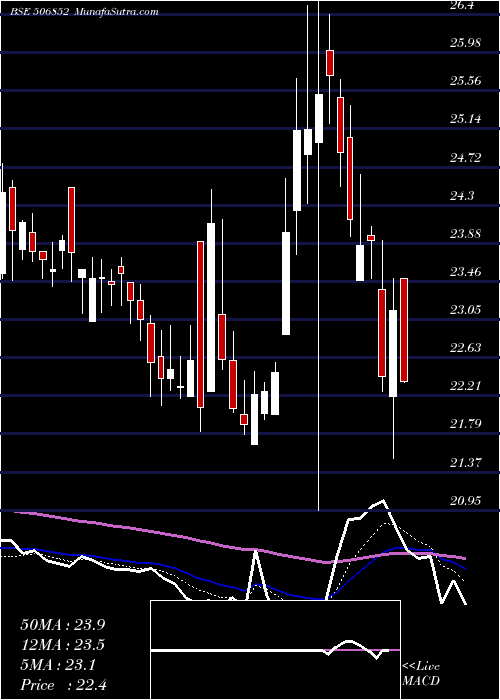Click the 12MA : 23.5 readout
The width and height of the screenshot is (500, 700).
click(62, 646)
